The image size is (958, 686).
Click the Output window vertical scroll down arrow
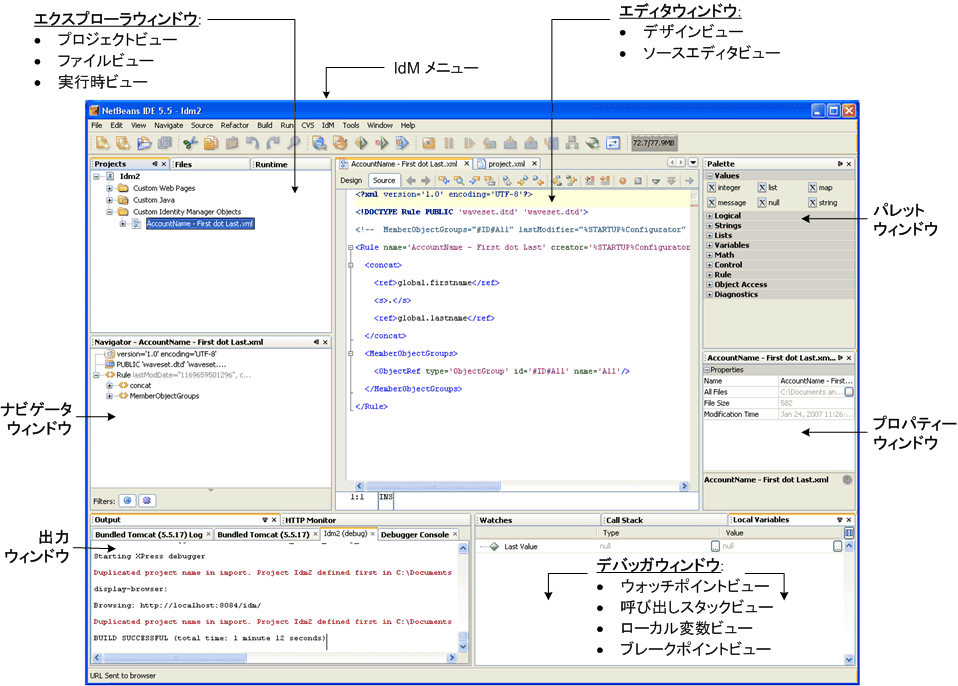tap(463, 646)
